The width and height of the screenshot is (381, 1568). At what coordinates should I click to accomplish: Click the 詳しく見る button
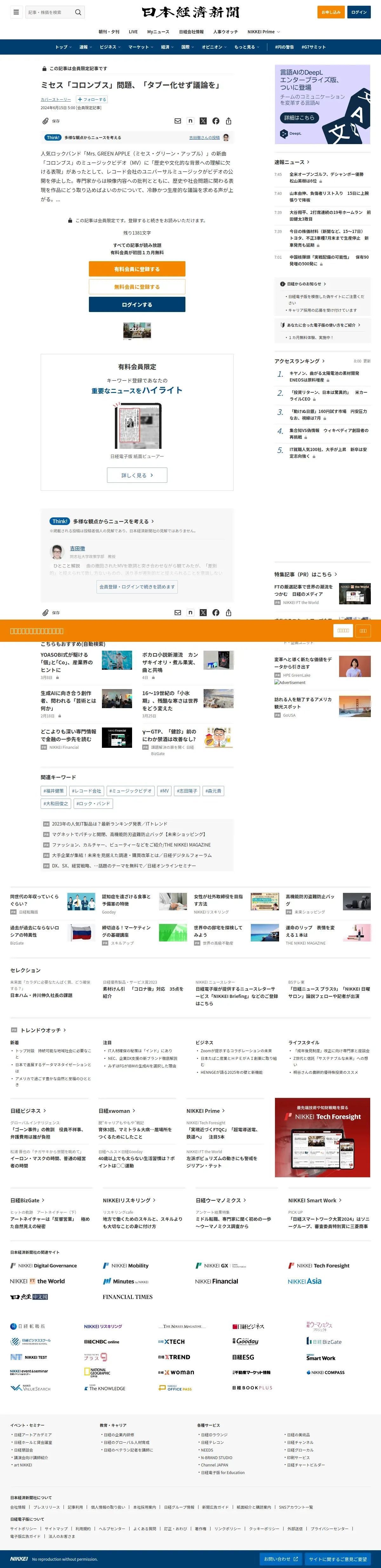137,475
